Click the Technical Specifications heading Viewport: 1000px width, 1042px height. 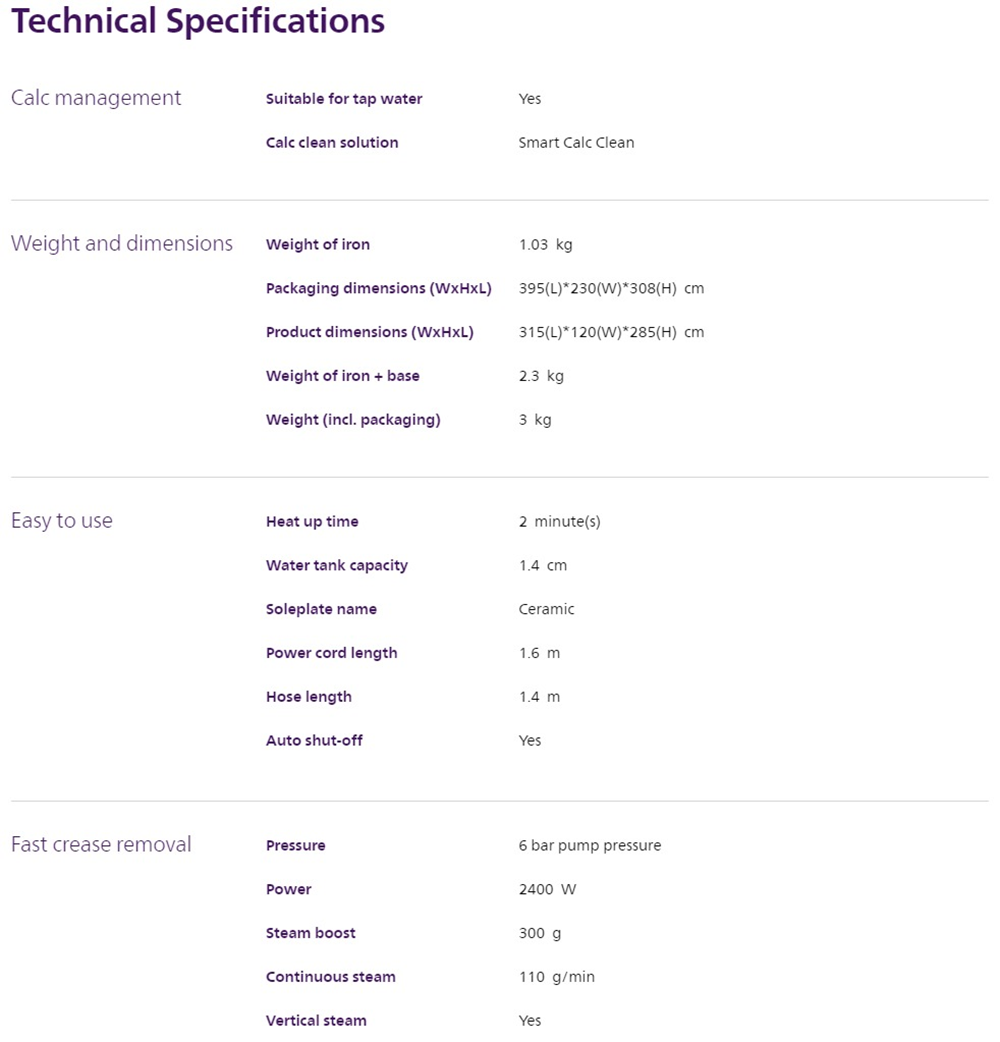point(197,22)
